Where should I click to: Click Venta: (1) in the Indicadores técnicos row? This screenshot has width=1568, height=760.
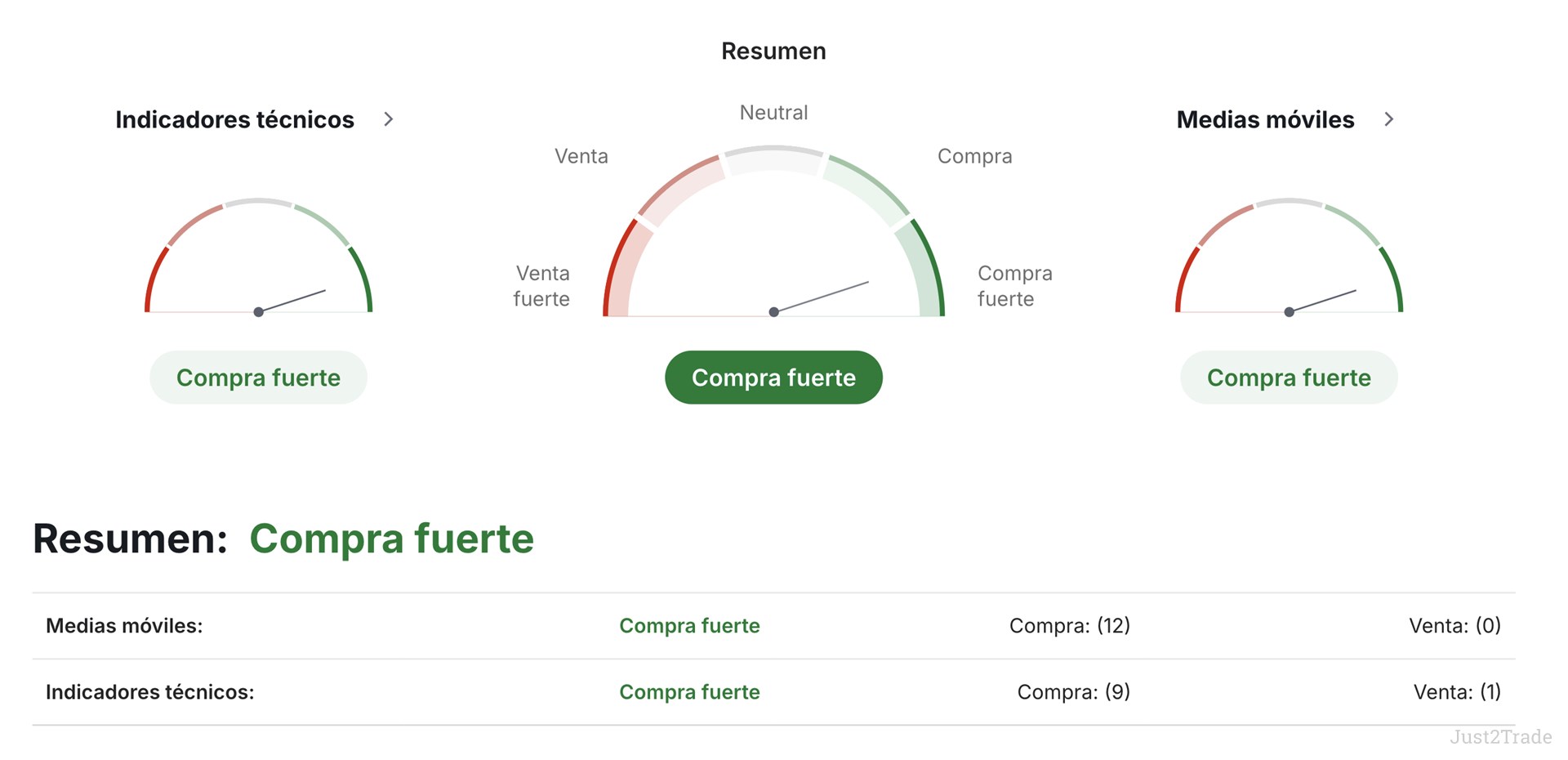point(1457,692)
